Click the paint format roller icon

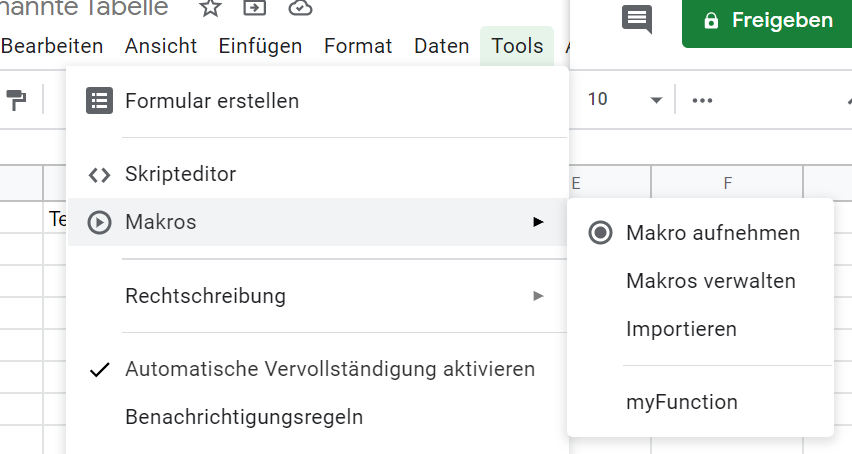coord(17,100)
